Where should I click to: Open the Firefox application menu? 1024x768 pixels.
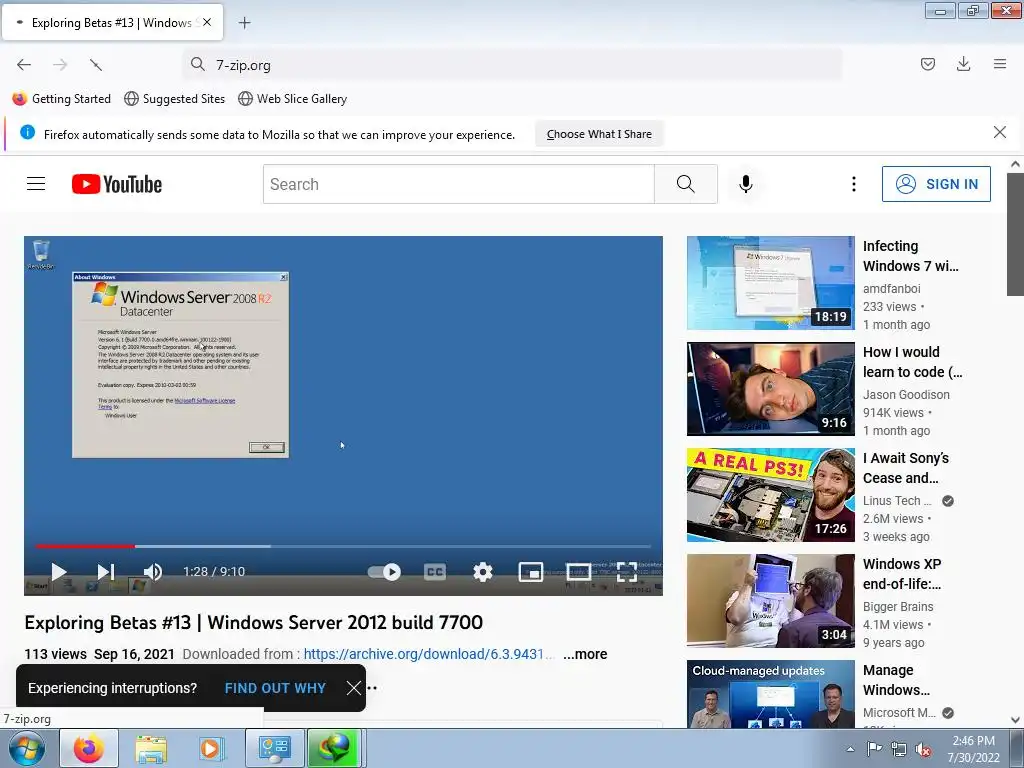click(x=1000, y=64)
